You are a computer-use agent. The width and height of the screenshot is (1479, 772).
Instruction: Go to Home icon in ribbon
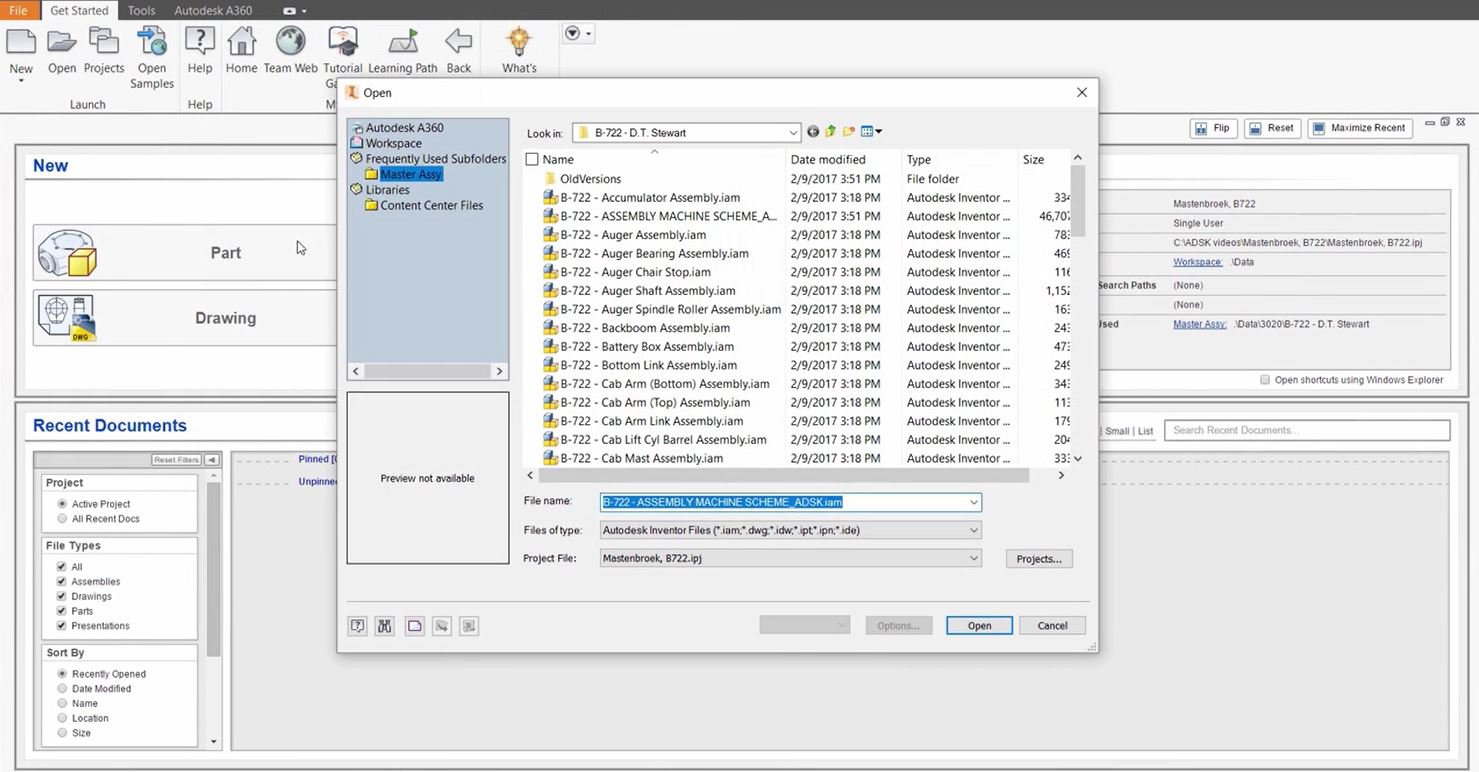tap(241, 42)
